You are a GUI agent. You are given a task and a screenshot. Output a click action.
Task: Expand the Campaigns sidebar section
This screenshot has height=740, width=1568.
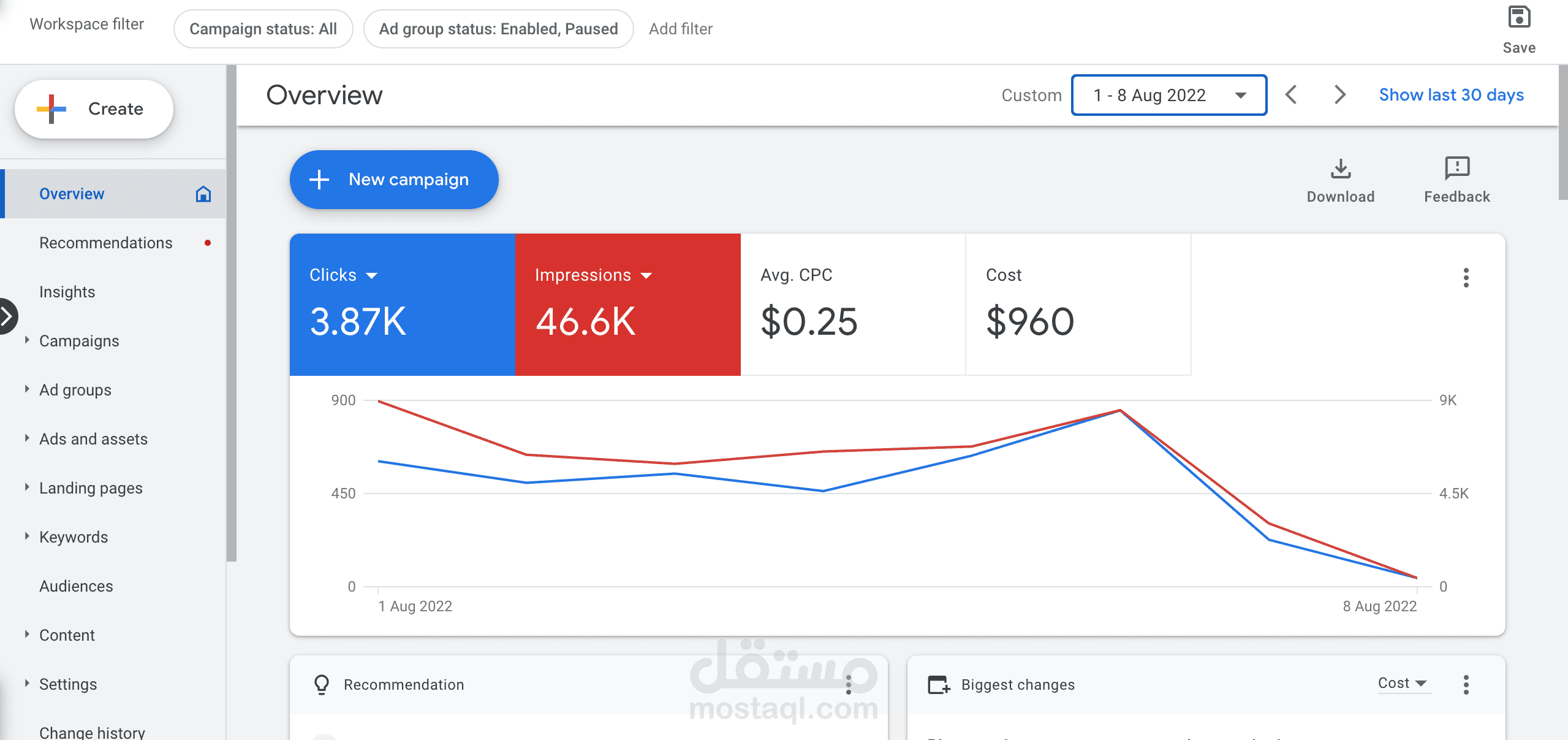tap(27, 340)
